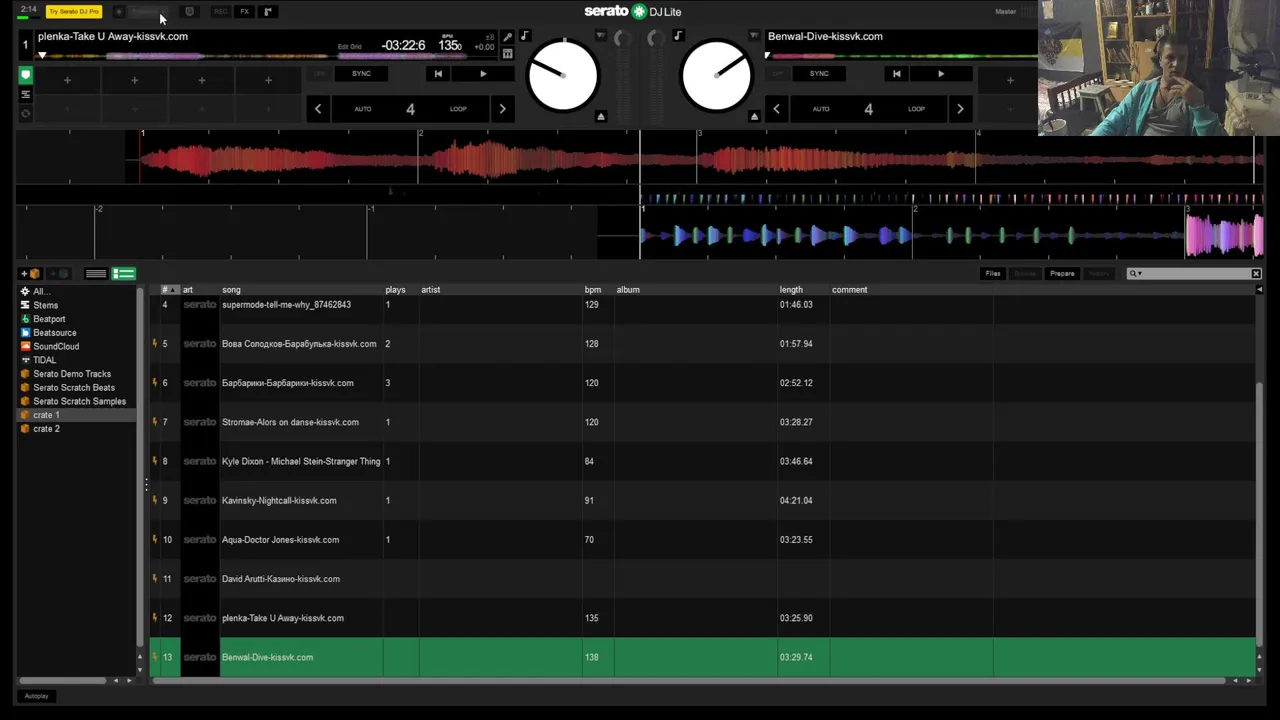Image resolution: width=1280 pixels, height=720 pixels.
Task: Add first hot cue on left deck
Action: (67, 80)
